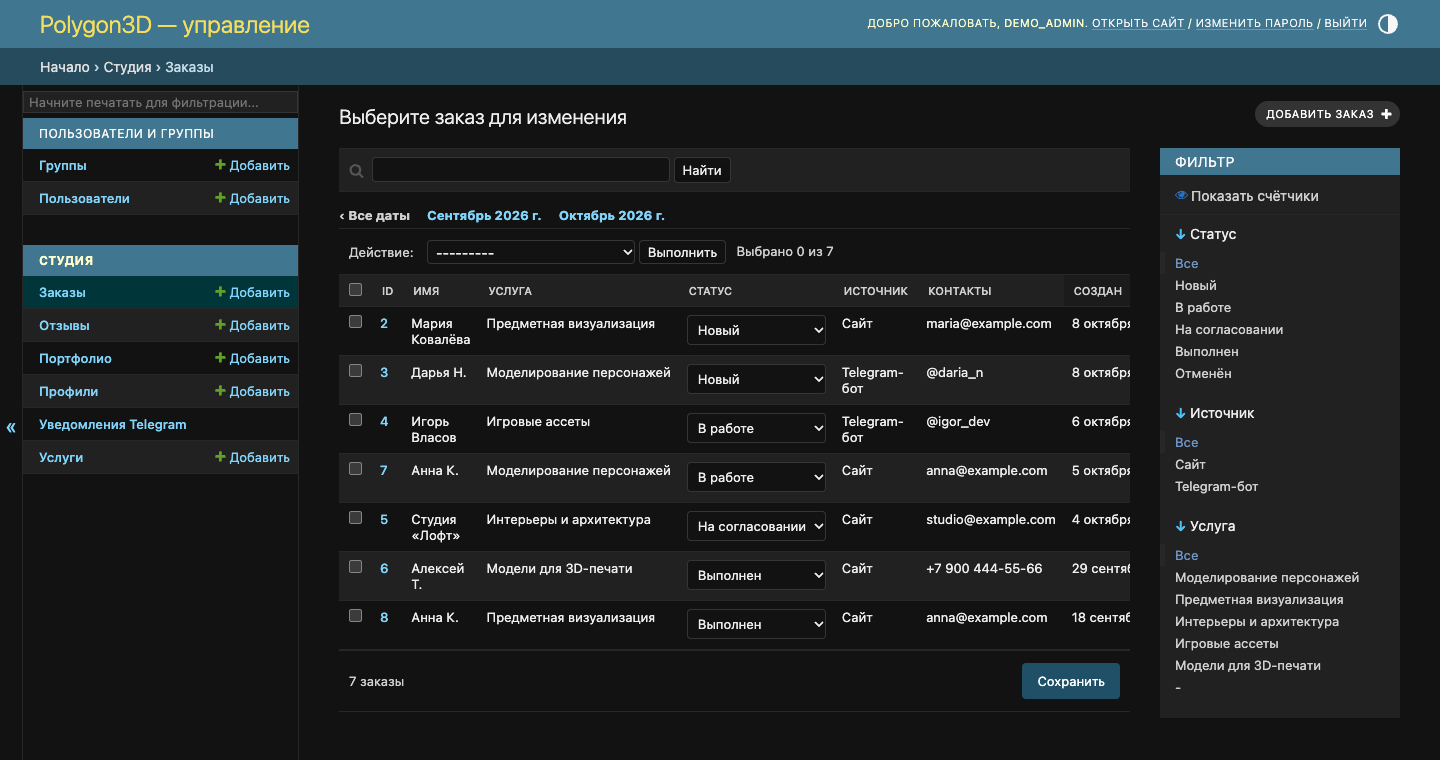Check the box for order Мария Ковалёва
This screenshot has height=760, width=1440.
[355, 322]
